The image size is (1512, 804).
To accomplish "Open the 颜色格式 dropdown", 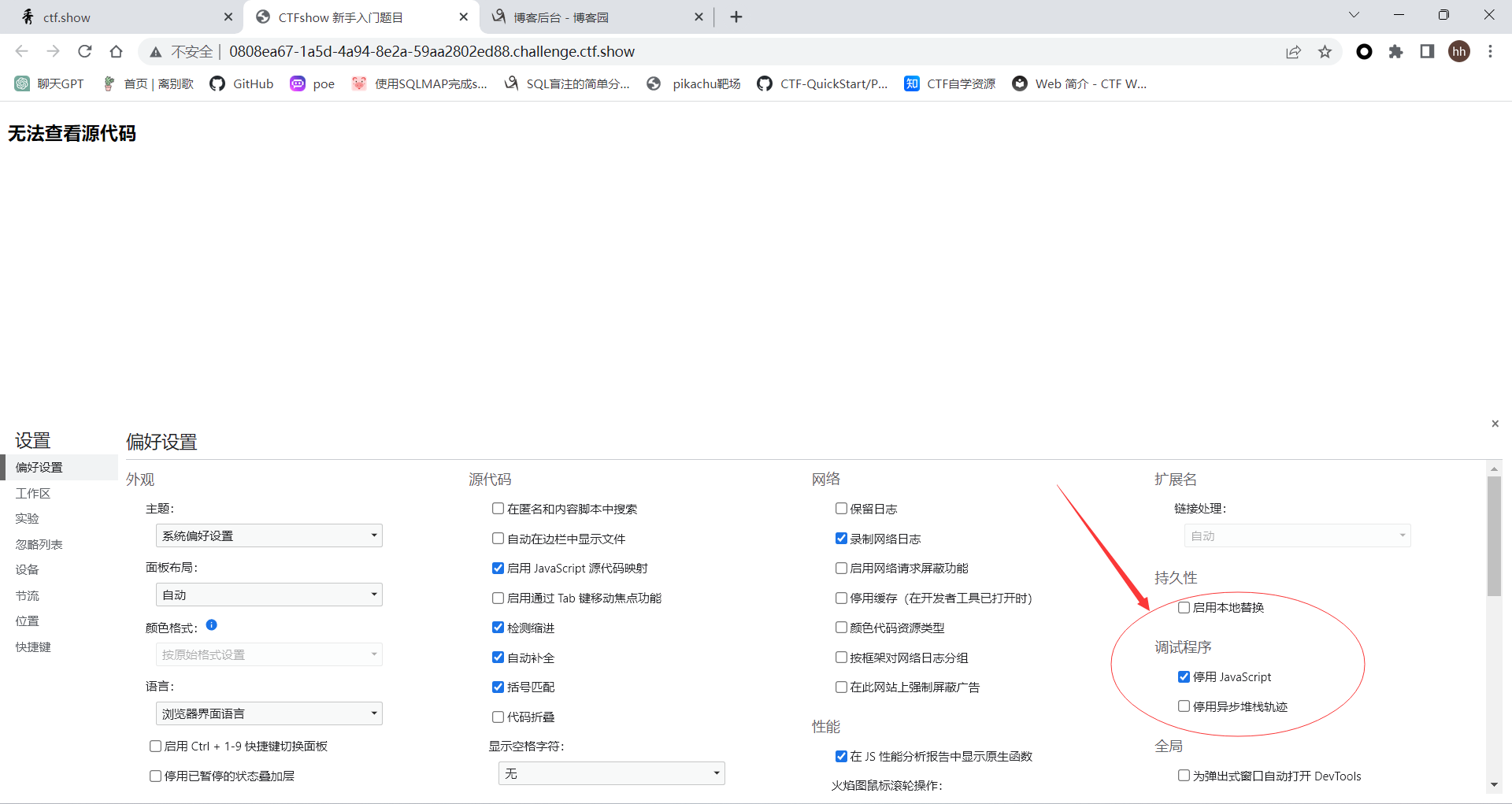I will click(269, 654).
